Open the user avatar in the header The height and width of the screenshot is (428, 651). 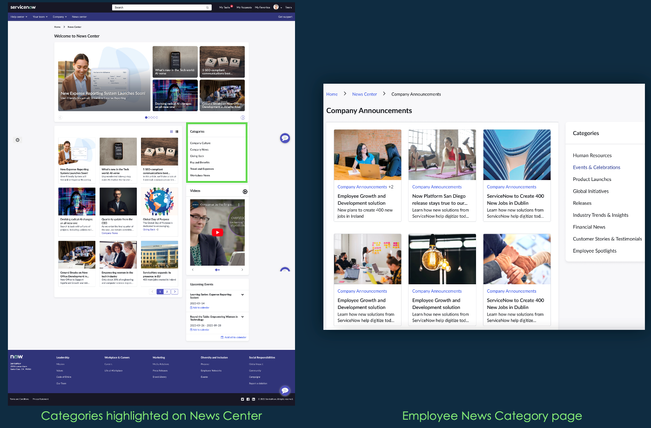pyautogui.click(x=276, y=7)
